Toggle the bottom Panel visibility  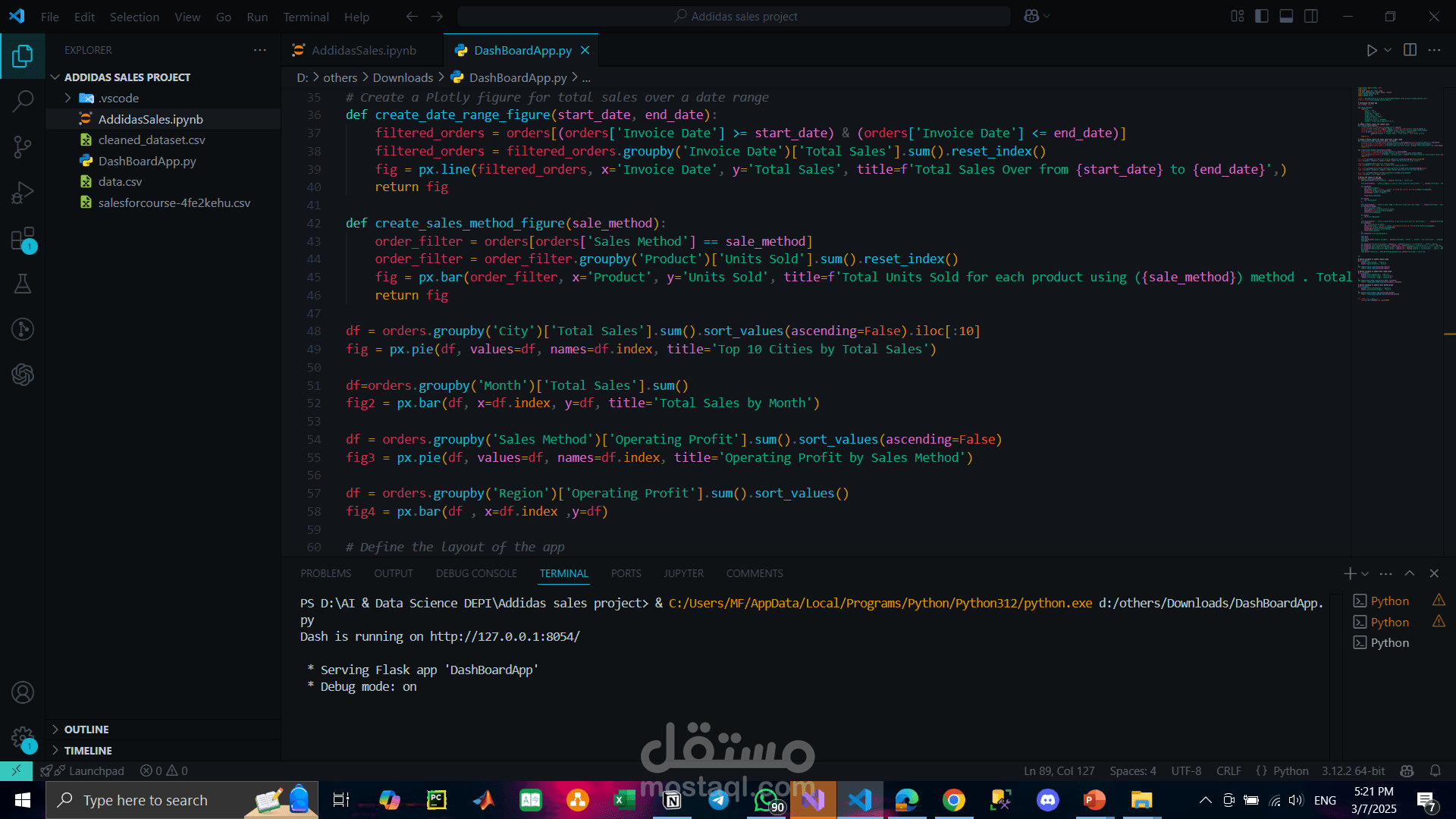(x=1286, y=16)
